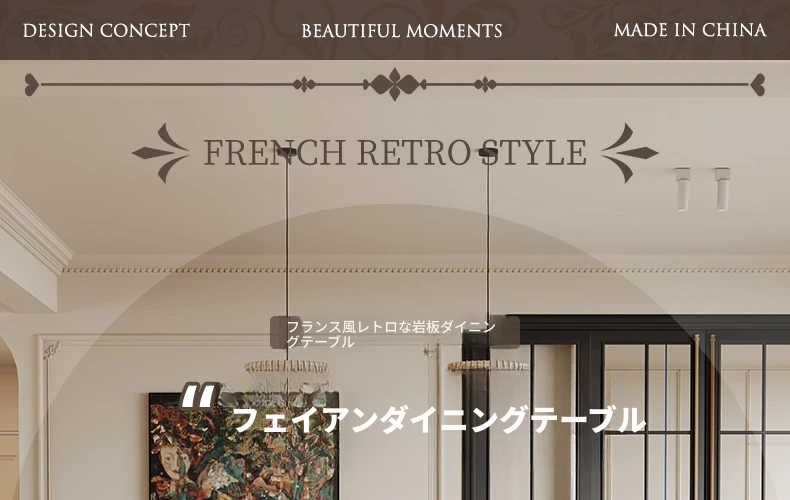The height and width of the screenshot is (500, 790).
Task: Click the flourish left of FRENCH RETRO STYLE
Action: [161, 153]
